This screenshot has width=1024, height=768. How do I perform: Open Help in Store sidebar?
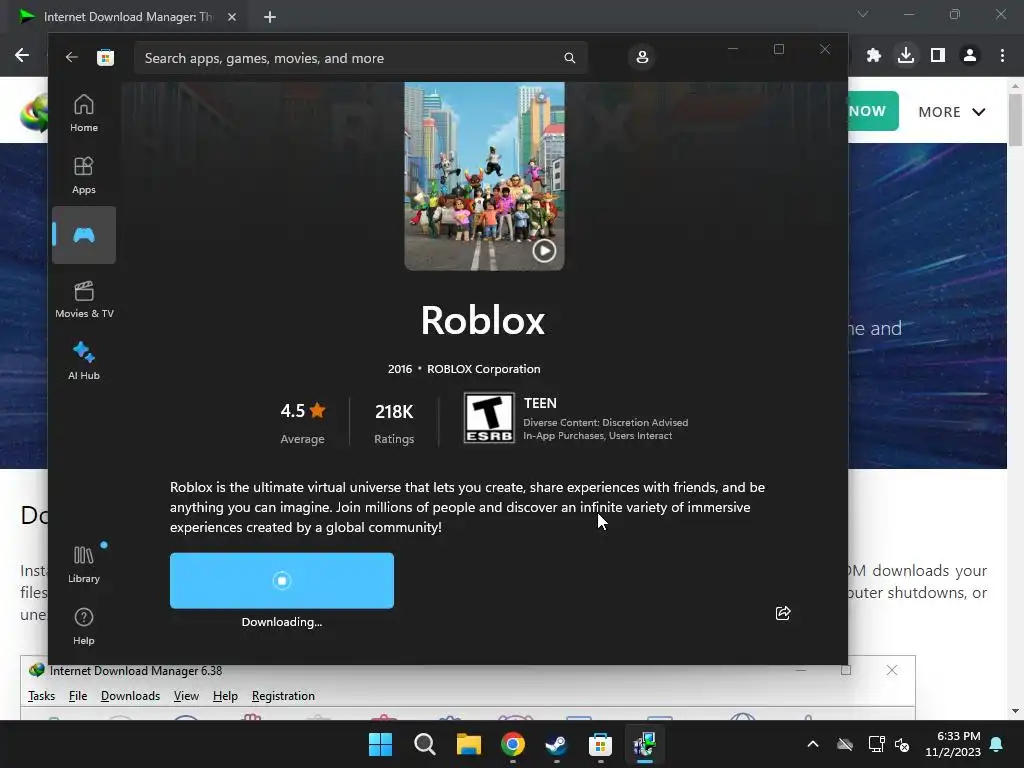pyautogui.click(x=84, y=626)
